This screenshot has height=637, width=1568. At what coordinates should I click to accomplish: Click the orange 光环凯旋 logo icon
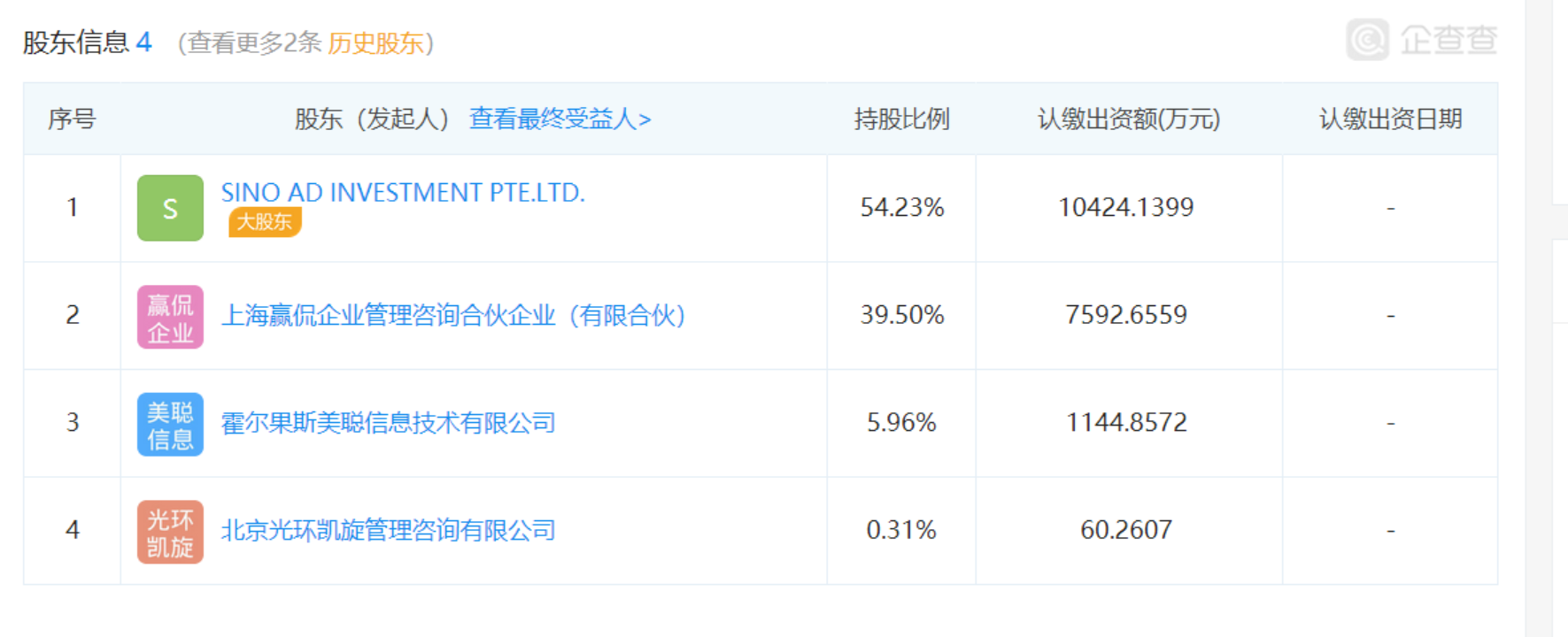(170, 532)
